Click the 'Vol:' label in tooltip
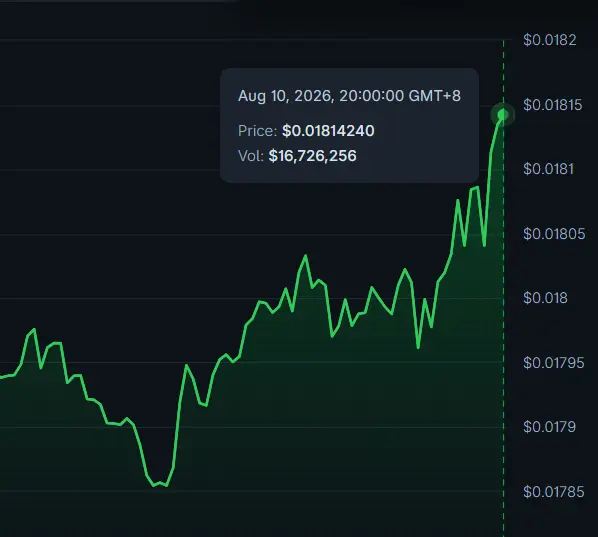 [251, 156]
